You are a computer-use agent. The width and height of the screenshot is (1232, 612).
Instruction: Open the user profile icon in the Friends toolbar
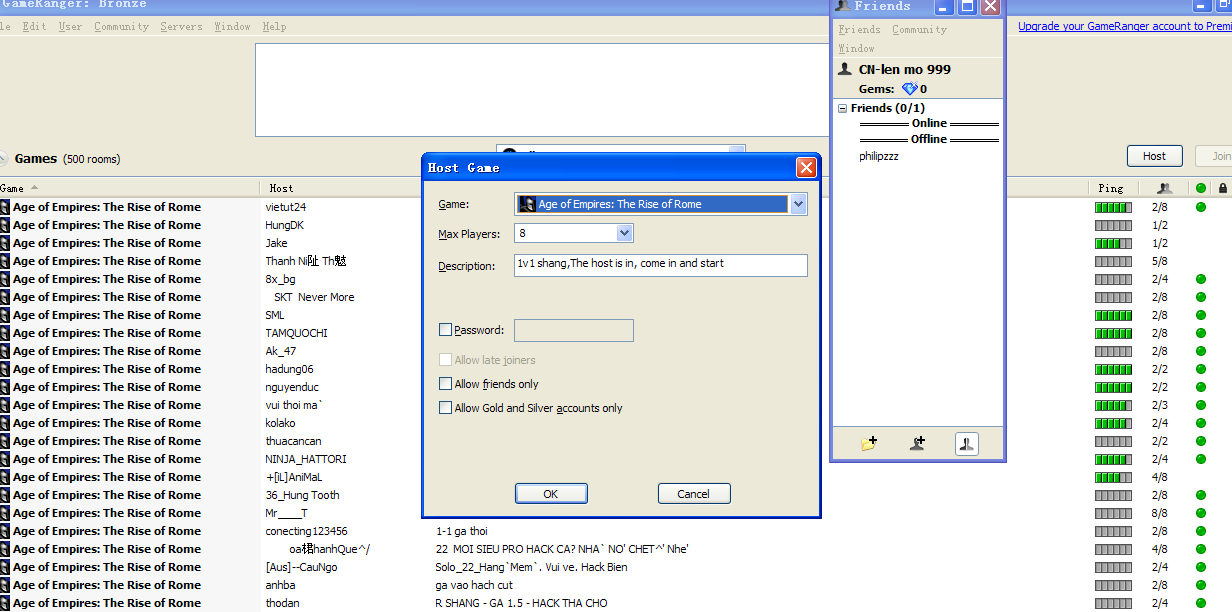pyautogui.click(x=966, y=443)
